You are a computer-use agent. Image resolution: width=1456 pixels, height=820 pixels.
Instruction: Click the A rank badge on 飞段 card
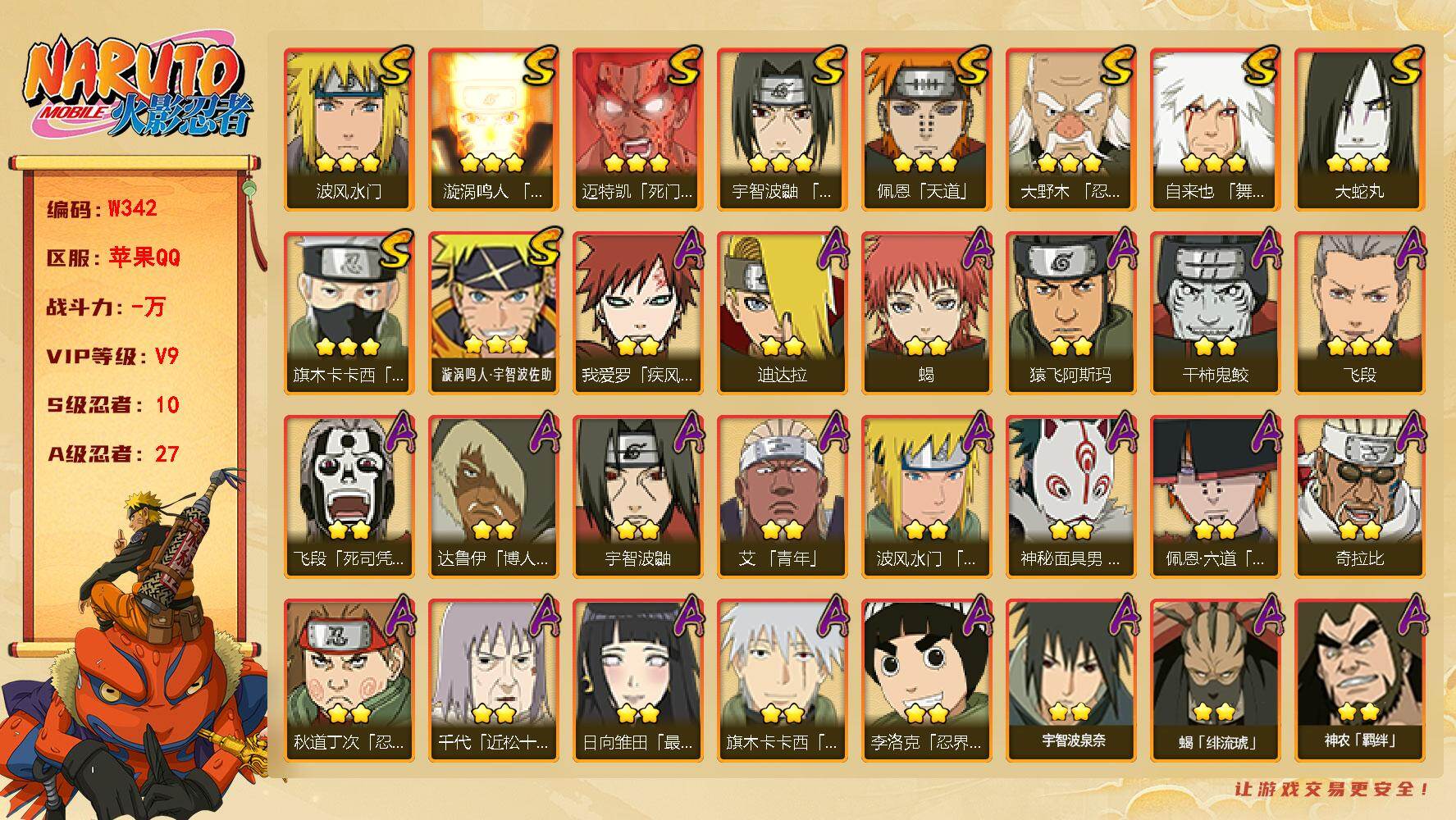1408,248
